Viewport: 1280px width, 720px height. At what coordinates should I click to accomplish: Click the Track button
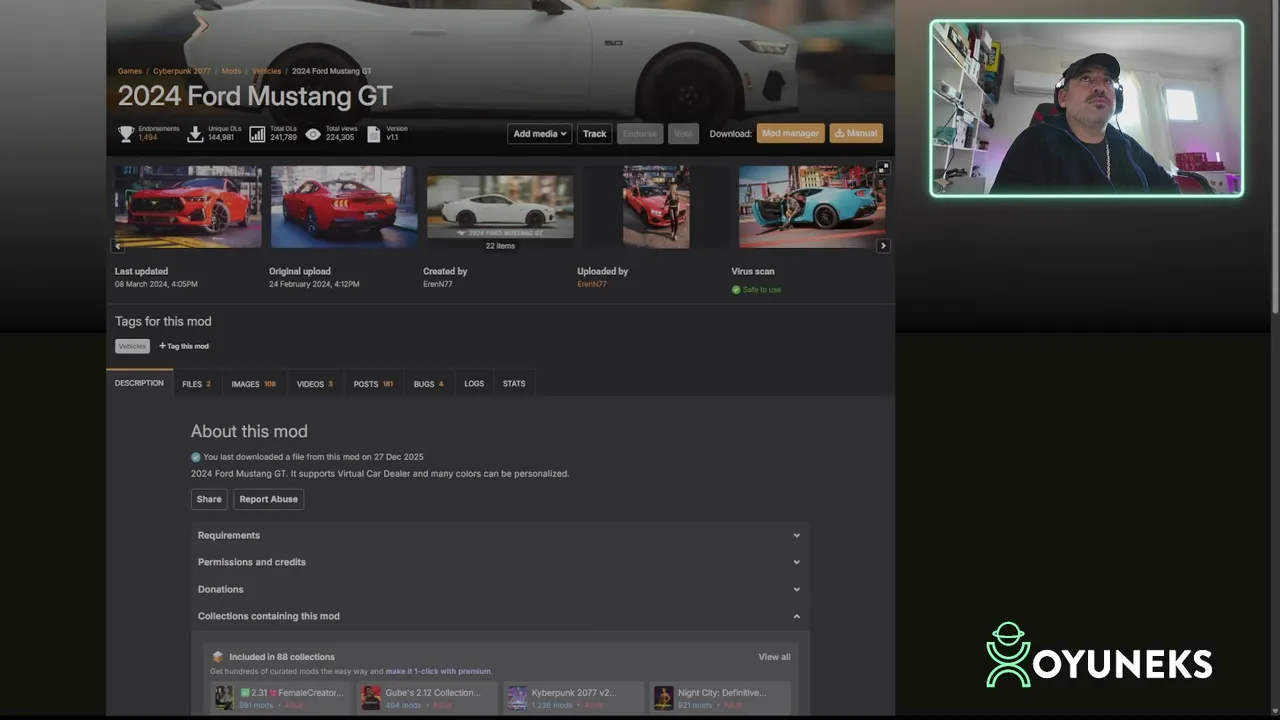[594, 133]
